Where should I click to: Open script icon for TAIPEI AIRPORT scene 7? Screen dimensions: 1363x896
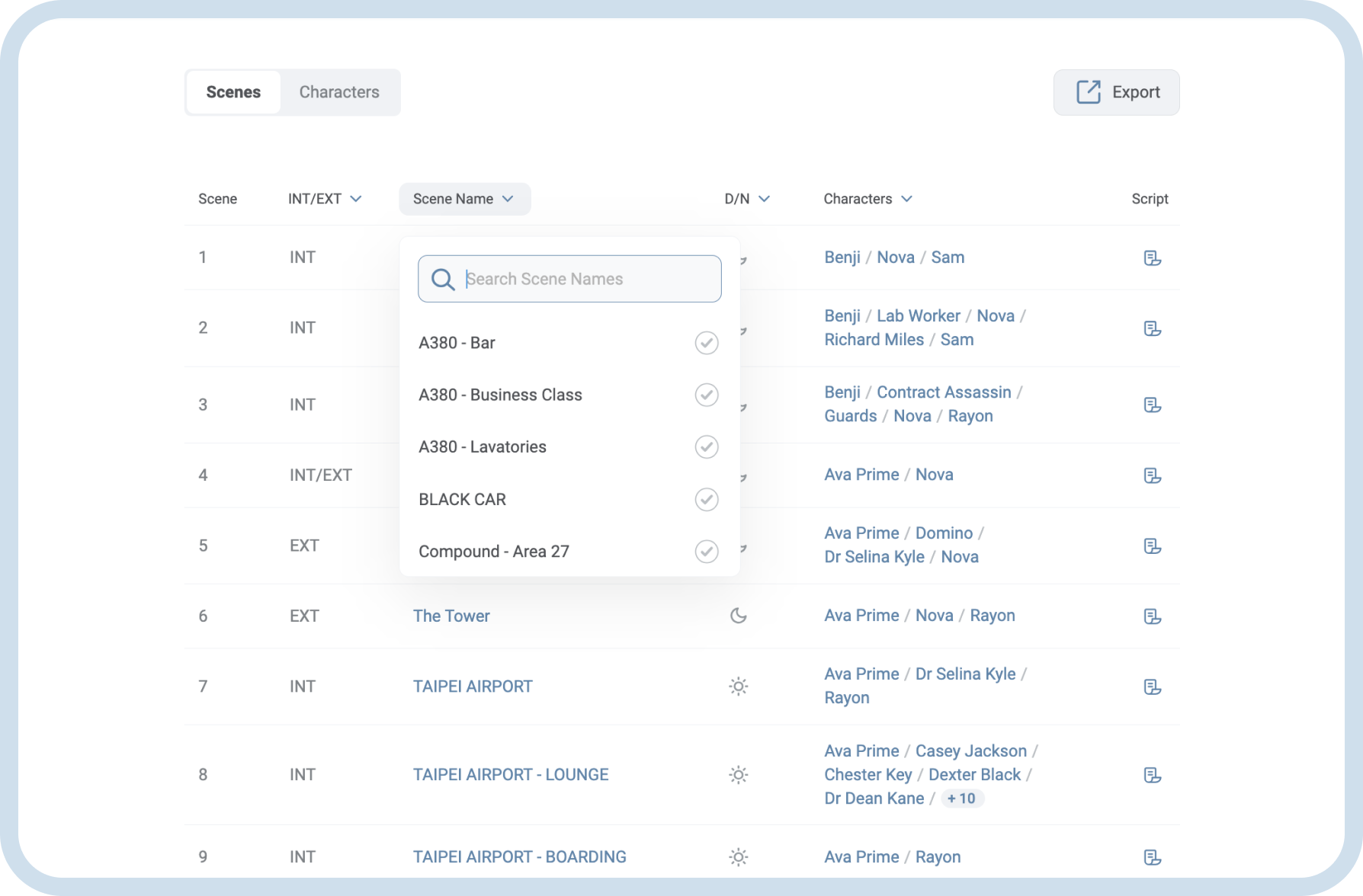[x=1152, y=687]
